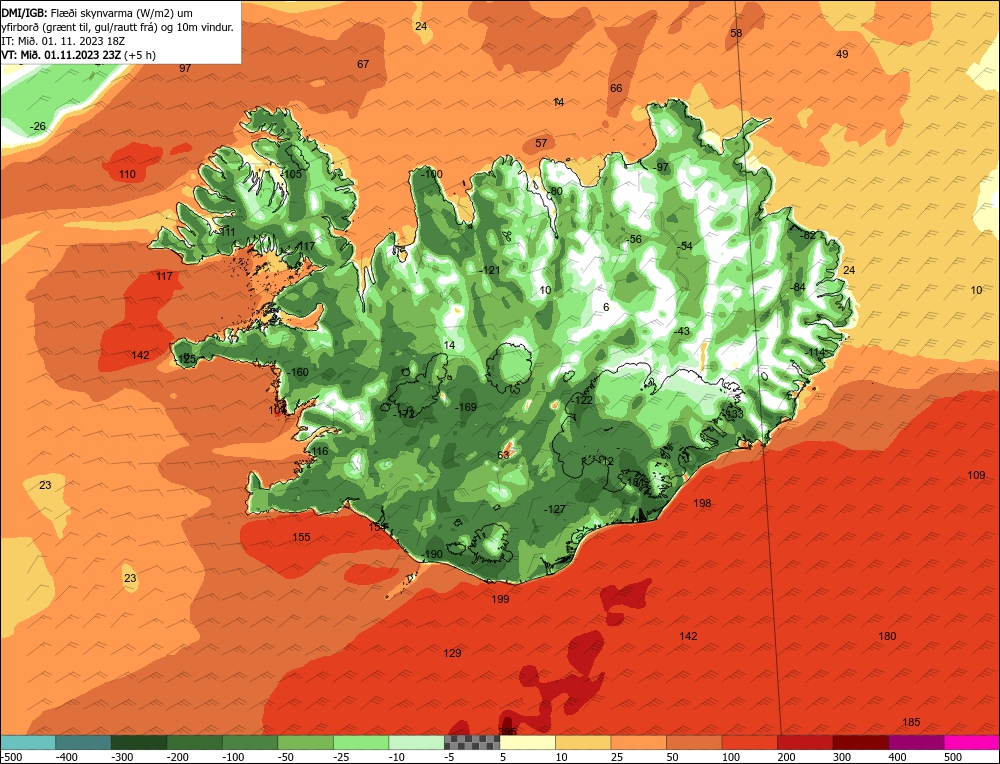Screen dimensions: 1000x764
Task: Click the '-114' value in southeast fjords
Action: [814, 353]
